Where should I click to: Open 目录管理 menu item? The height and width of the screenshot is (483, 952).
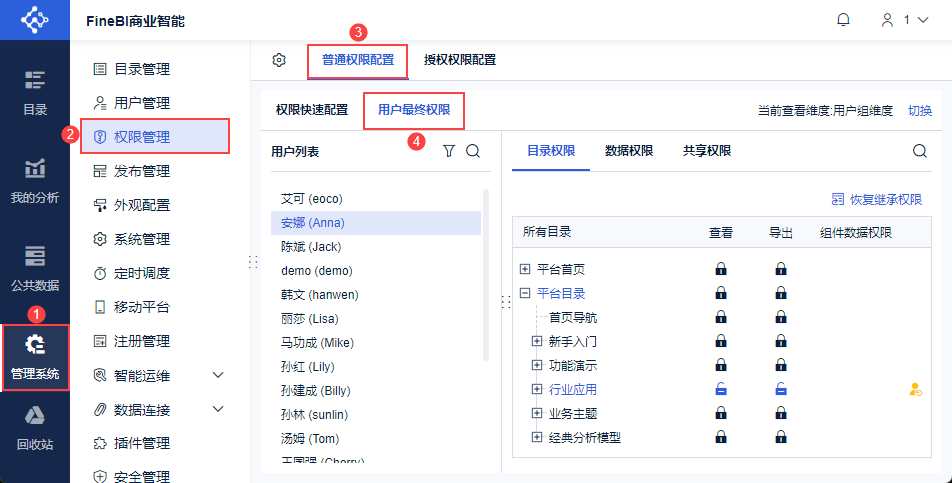[x=131, y=69]
